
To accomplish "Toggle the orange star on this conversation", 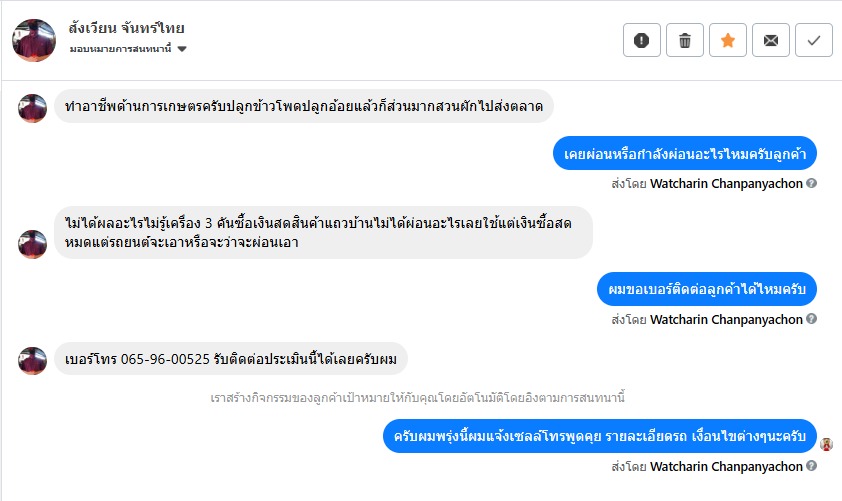I will 728,40.
